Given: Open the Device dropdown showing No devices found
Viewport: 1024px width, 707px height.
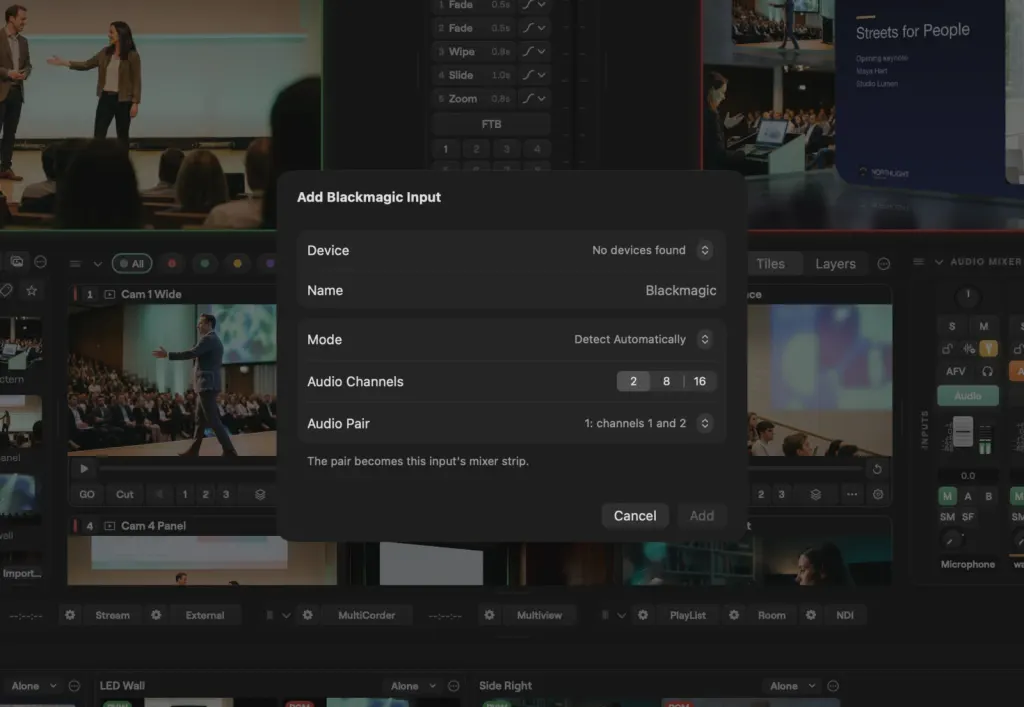Looking at the screenshot, I should click(x=651, y=250).
